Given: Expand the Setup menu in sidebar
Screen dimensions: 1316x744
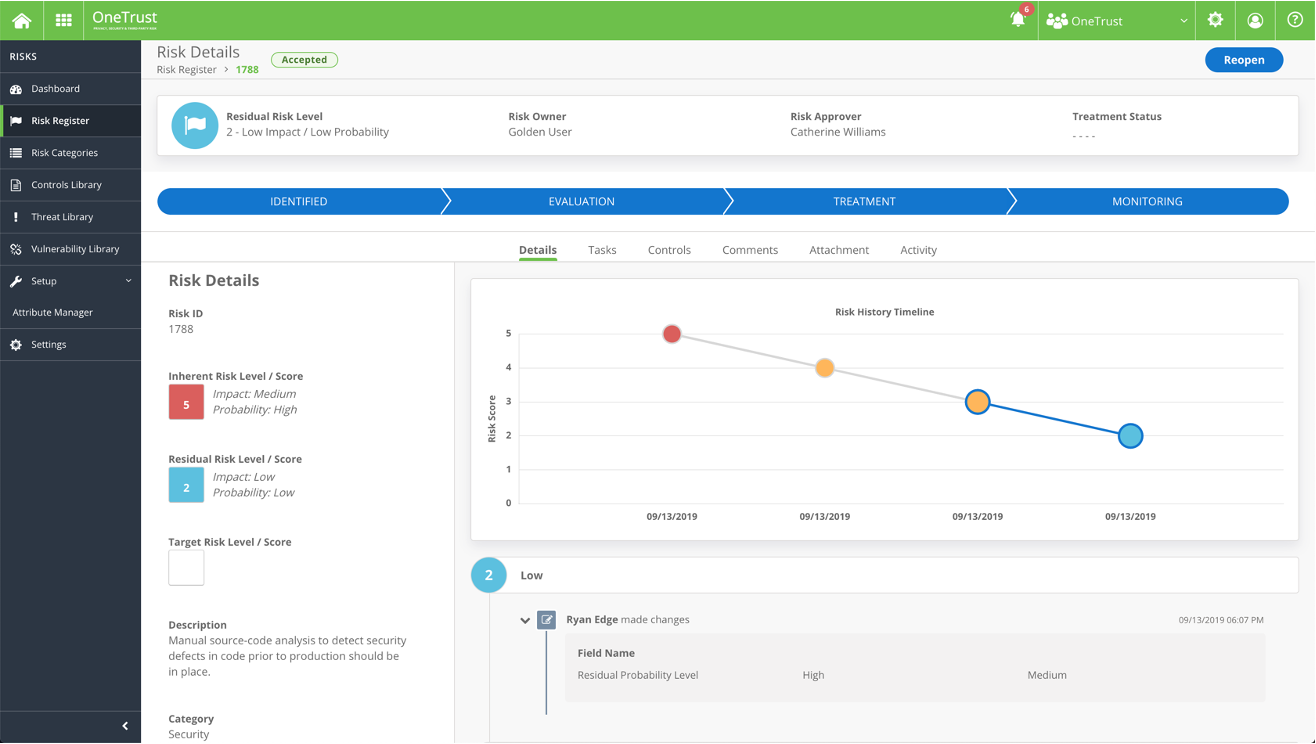Looking at the screenshot, I should 70,281.
